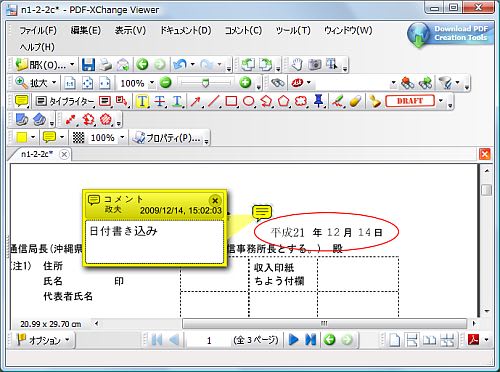
Task: Click the comment text 日付書き込み
Action: click(x=123, y=231)
